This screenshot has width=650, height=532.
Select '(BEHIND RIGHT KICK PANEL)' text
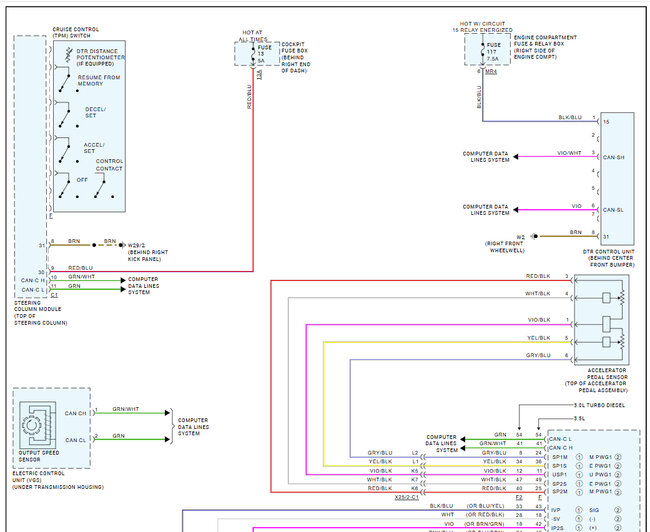(148, 255)
